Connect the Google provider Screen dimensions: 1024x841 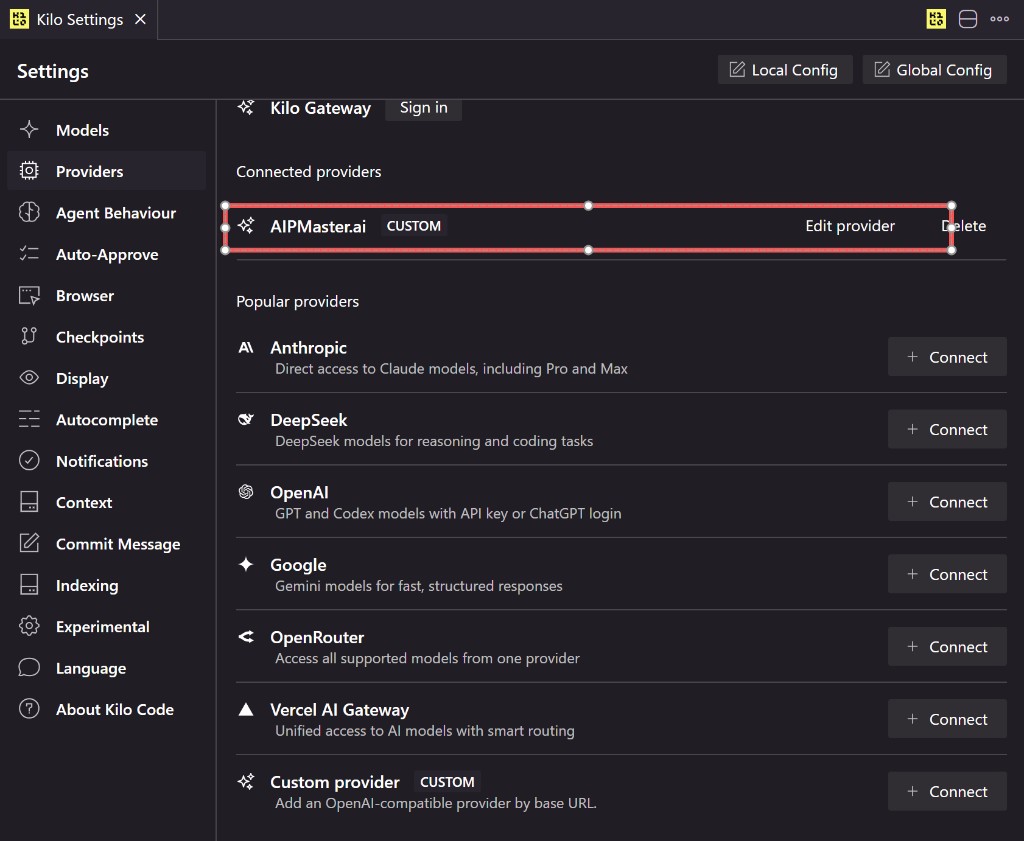(947, 574)
